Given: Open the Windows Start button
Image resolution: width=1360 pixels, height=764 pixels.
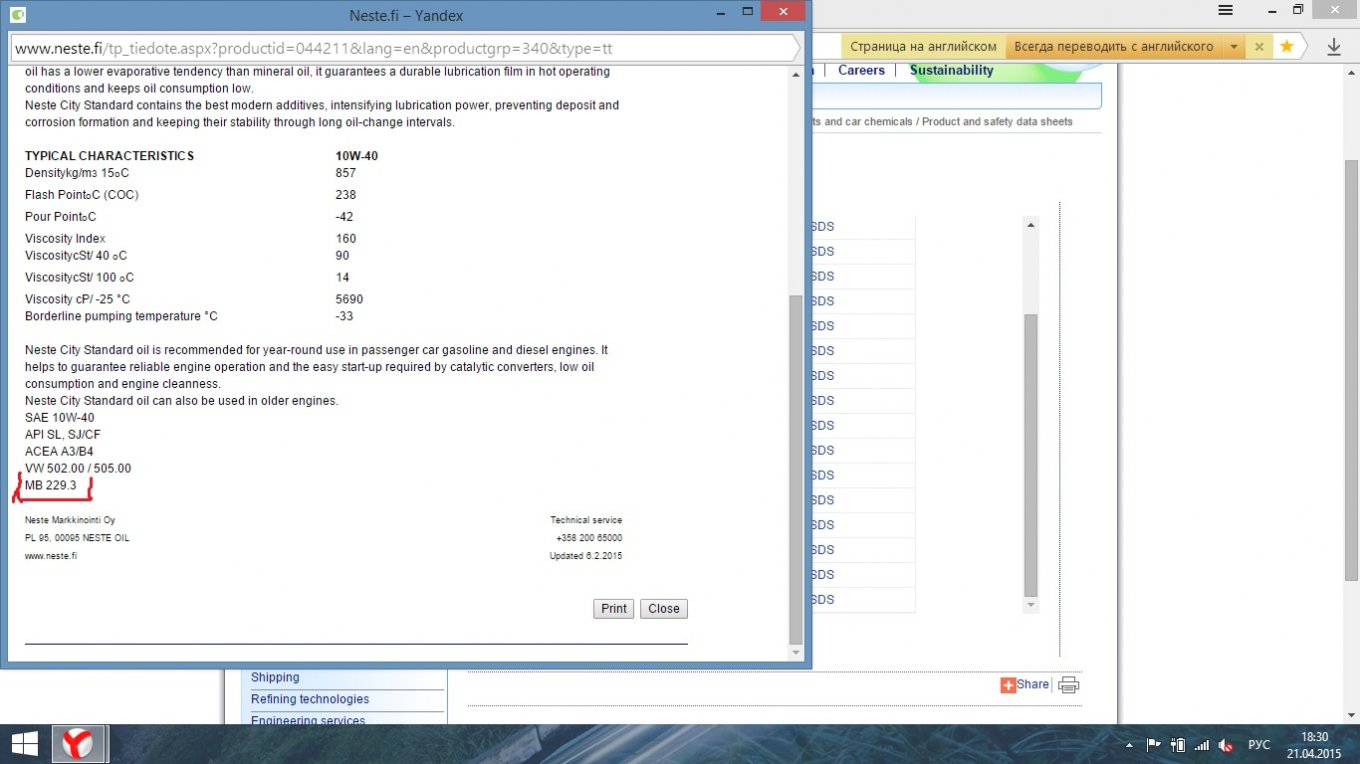Looking at the screenshot, I should click(24, 744).
